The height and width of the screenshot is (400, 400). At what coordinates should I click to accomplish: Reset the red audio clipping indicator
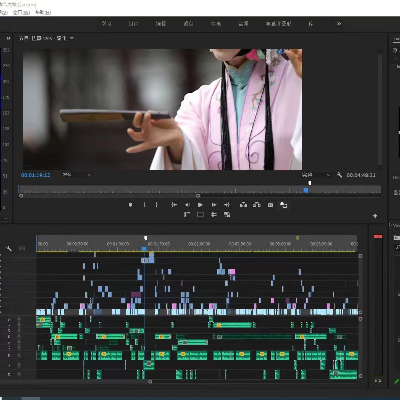point(378,236)
